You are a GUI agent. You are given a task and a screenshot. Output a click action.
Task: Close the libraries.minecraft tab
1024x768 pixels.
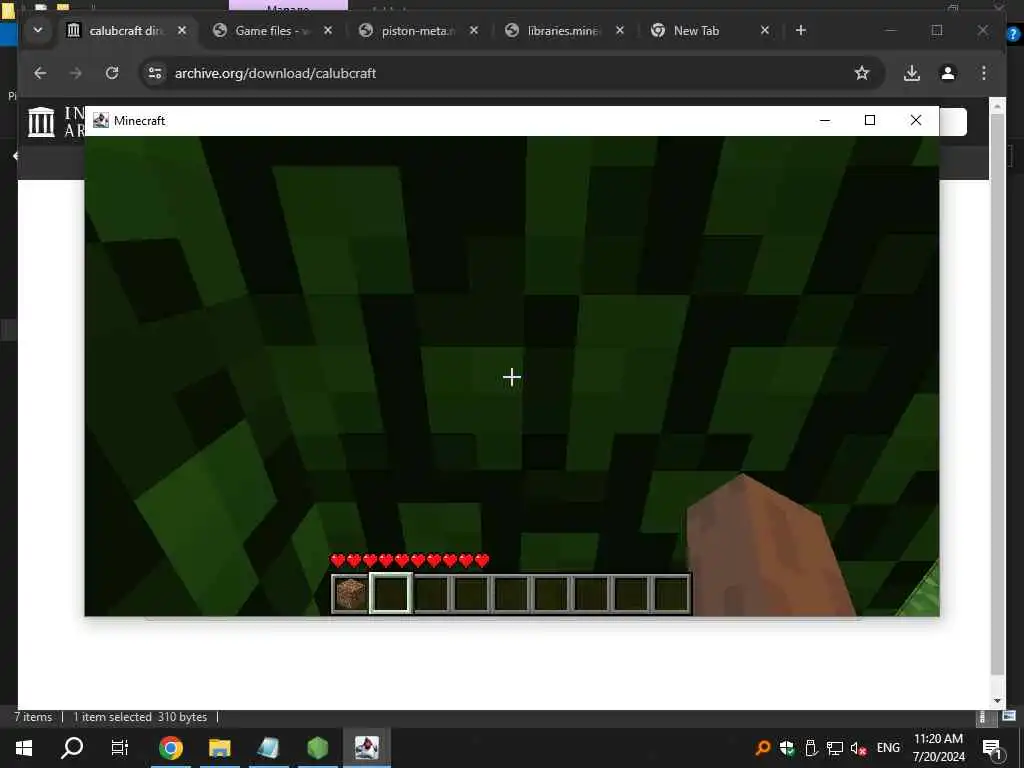620,30
